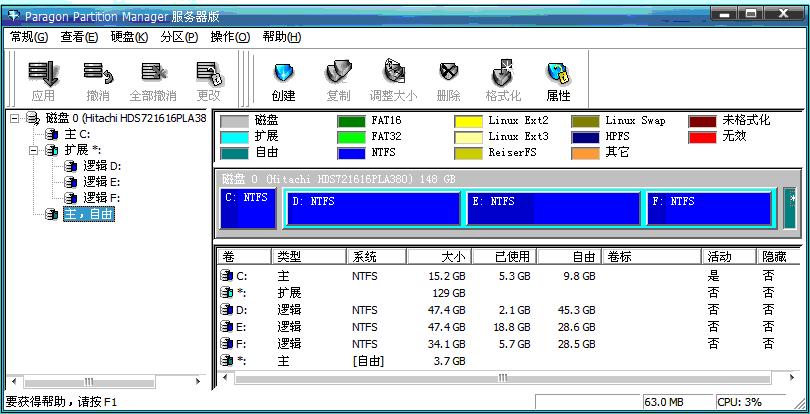Image resolution: width=810 pixels, height=414 pixels.
Task: Open the 硬盘(K) menu
Action: 129,37
